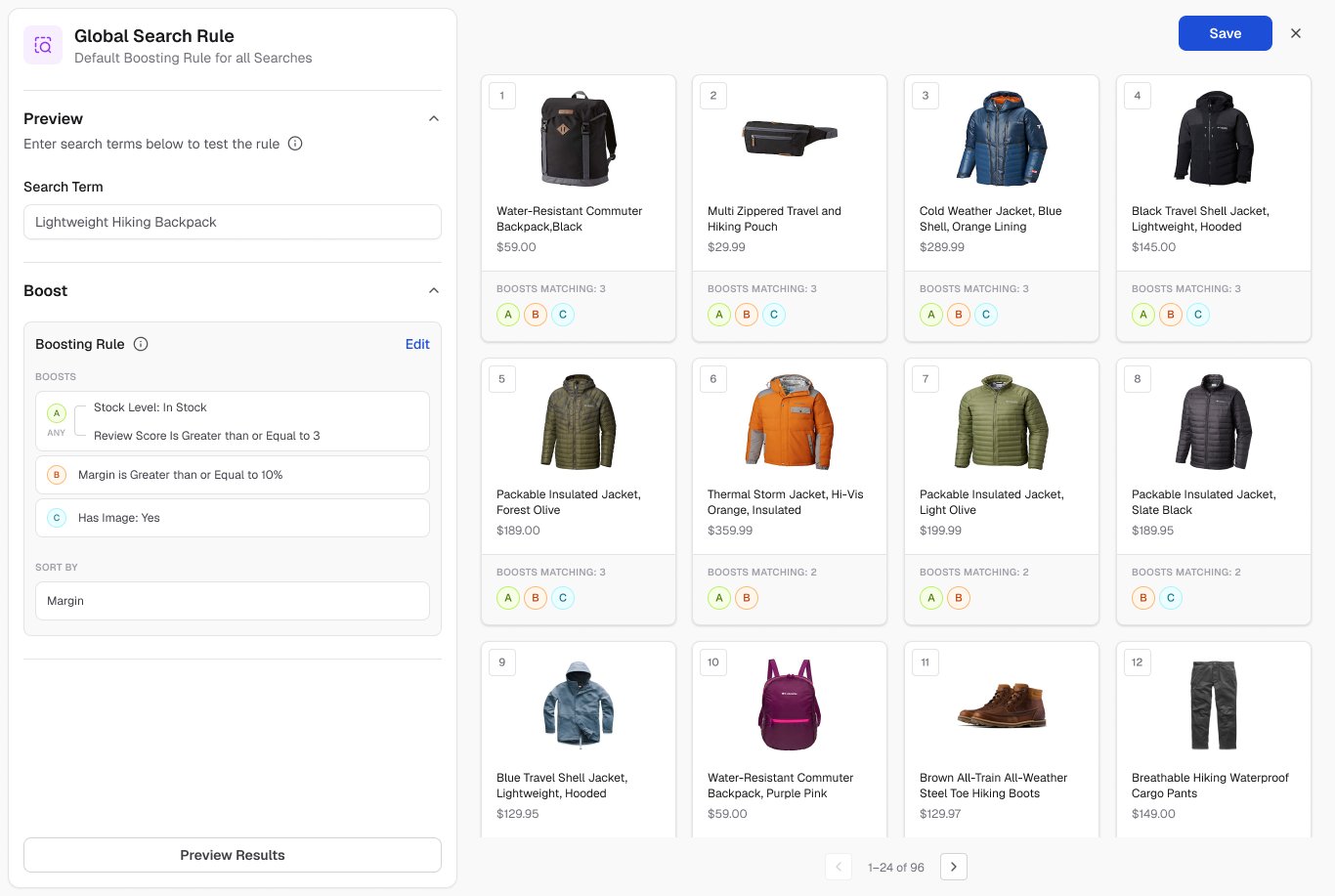Click boost badge A on Packable Insulated Jacket, Light Olive
1335x896 pixels.
click(x=931, y=598)
